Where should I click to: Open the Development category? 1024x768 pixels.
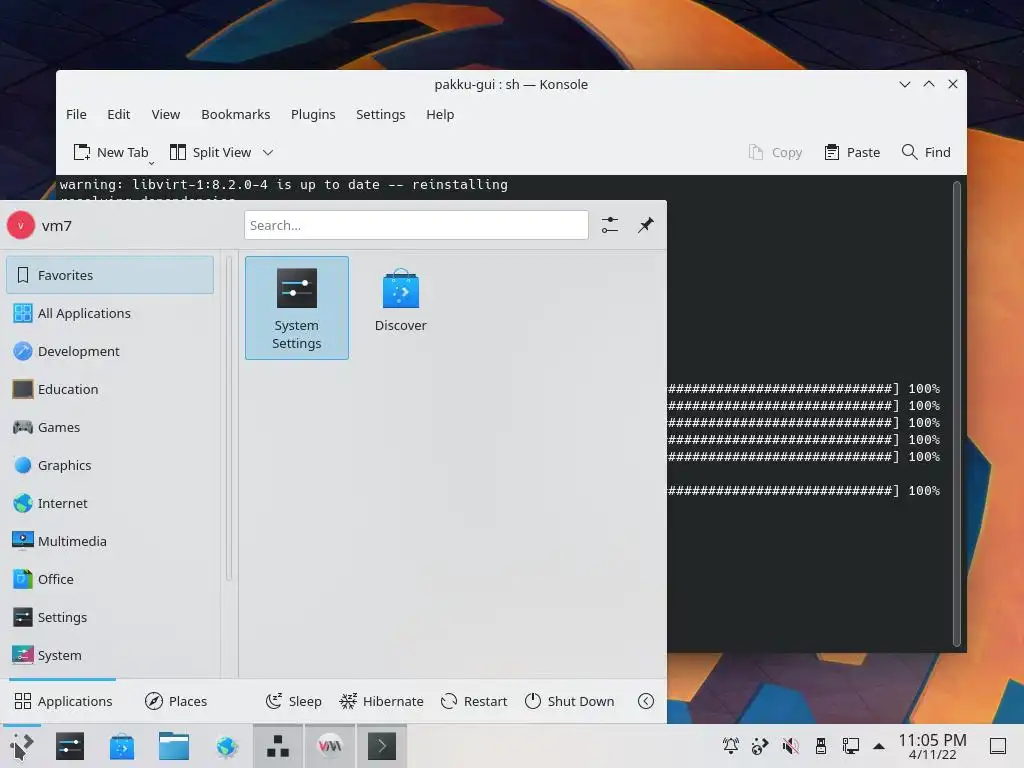click(110, 351)
